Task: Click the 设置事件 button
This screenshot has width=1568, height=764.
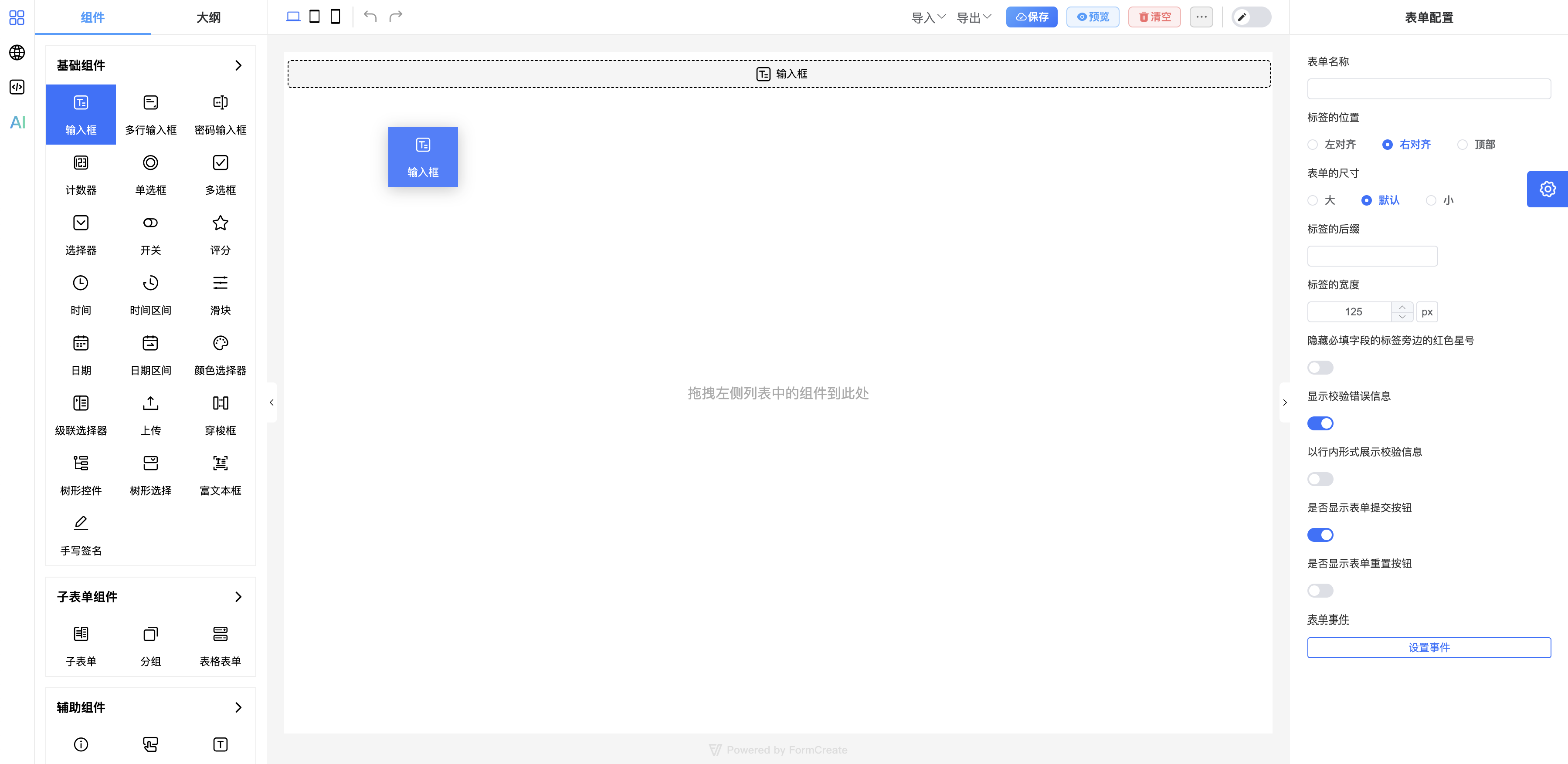Action: [x=1429, y=647]
